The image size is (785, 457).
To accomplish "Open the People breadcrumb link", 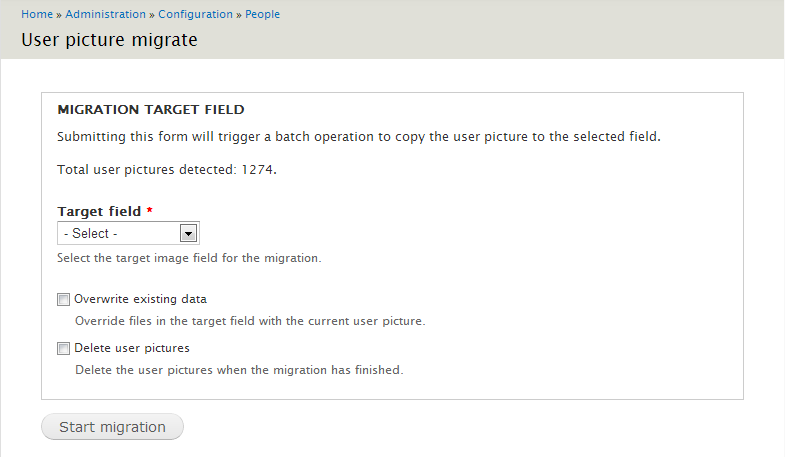I will [x=262, y=14].
